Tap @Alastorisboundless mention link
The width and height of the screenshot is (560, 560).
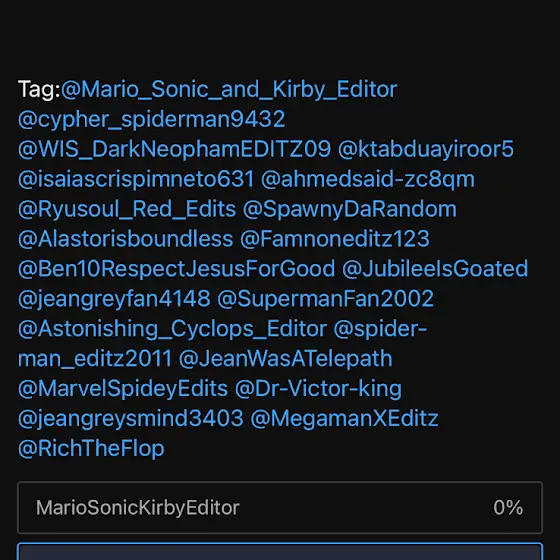(125, 239)
